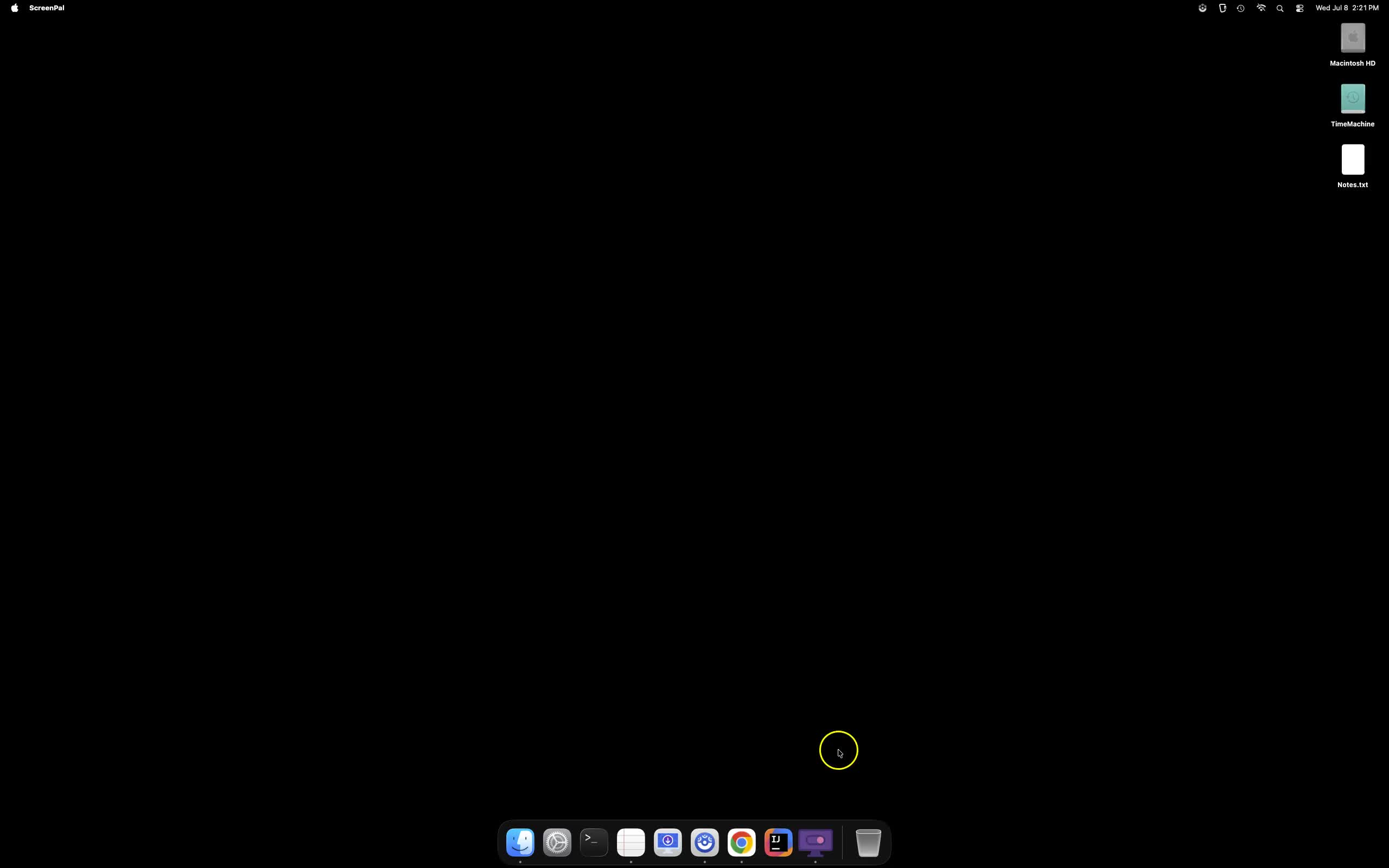Open System Settings from the Dock
Image resolution: width=1389 pixels, height=868 pixels.
[557, 842]
